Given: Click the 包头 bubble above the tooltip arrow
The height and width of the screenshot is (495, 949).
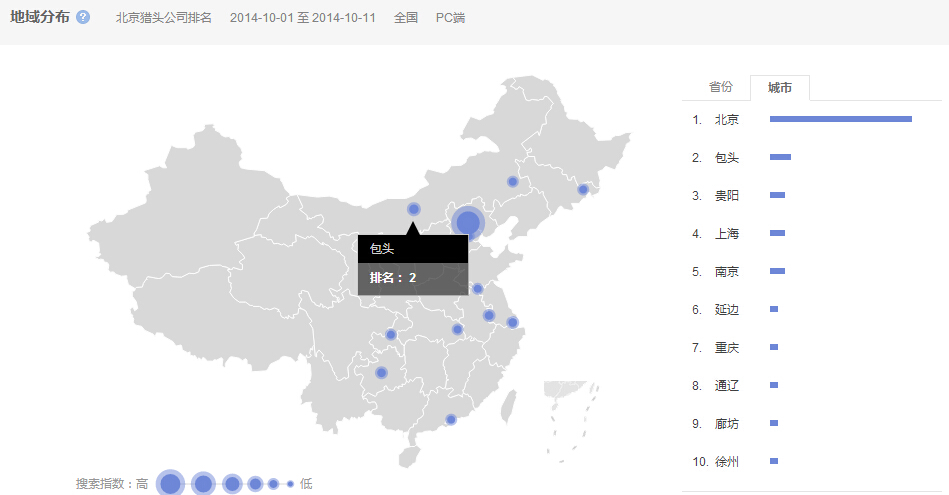Looking at the screenshot, I should (414, 209).
